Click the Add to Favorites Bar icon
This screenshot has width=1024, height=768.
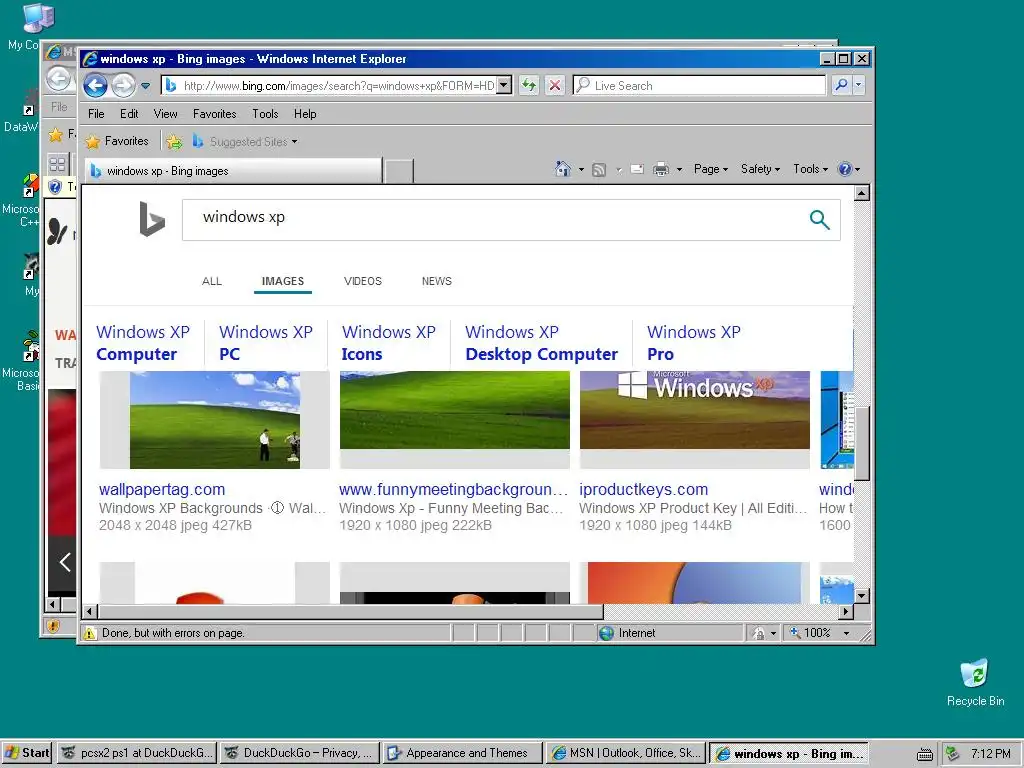174,141
